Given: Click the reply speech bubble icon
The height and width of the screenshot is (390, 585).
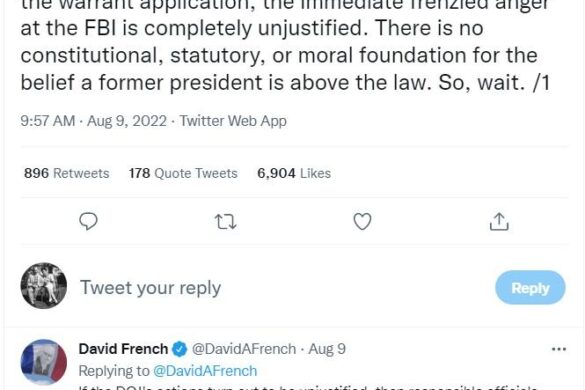Looking at the screenshot, I should pos(88,221).
